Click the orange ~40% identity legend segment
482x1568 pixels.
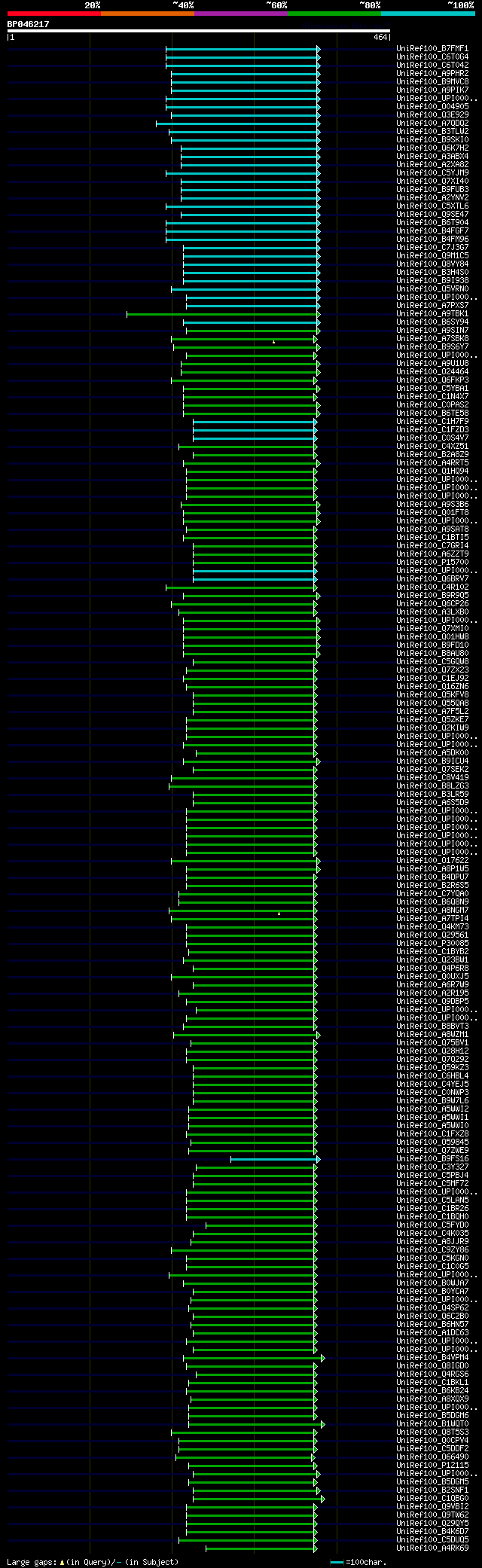click(x=148, y=14)
